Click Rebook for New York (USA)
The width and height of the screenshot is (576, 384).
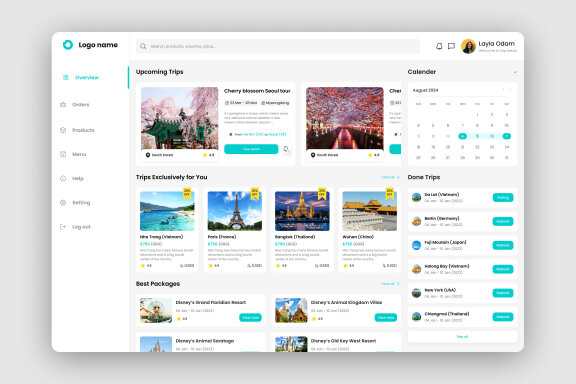click(x=503, y=293)
